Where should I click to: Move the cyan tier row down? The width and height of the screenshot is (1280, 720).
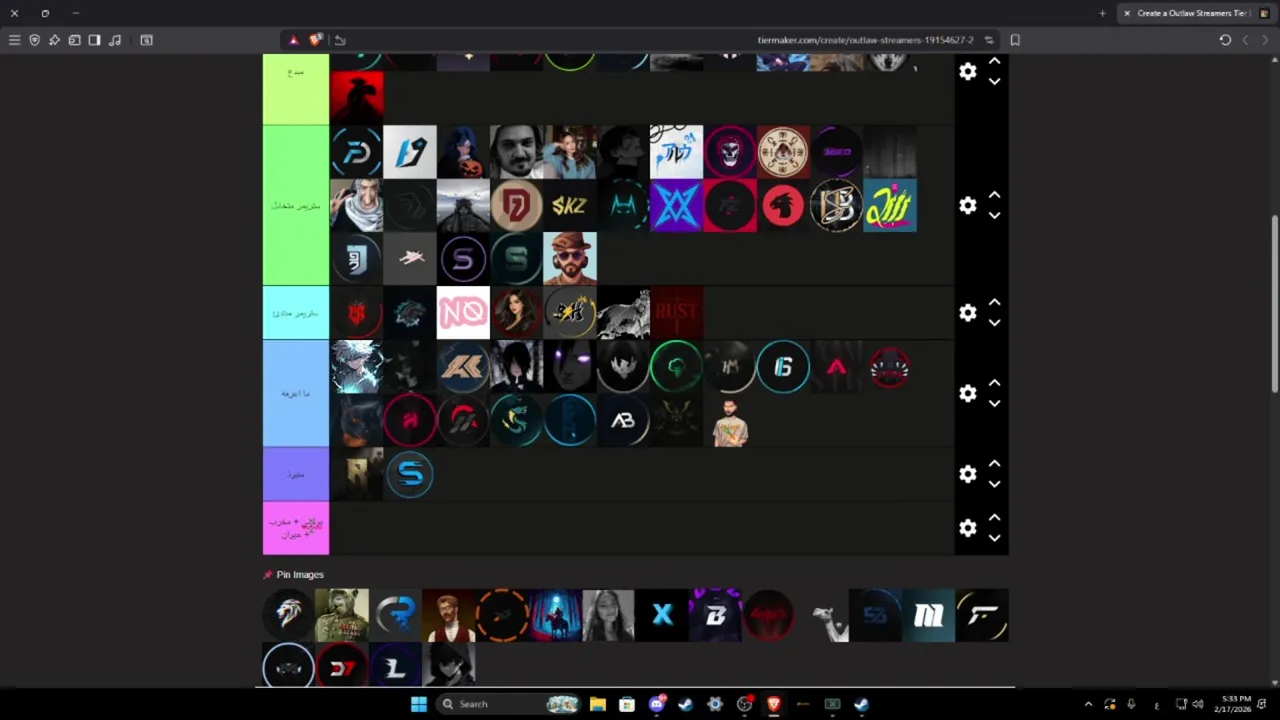pos(994,323)
